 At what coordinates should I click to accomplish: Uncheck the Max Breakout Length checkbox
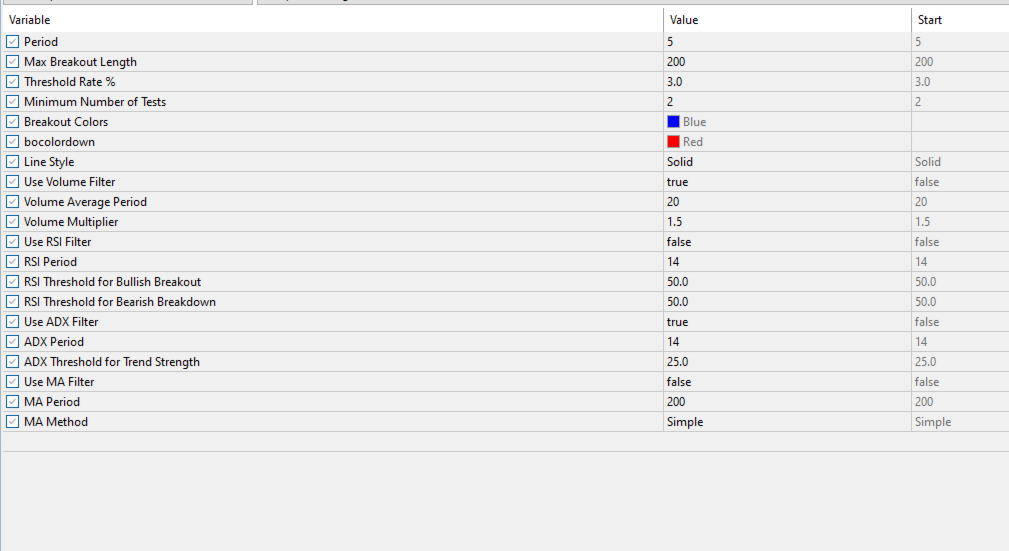pos(13,62)
